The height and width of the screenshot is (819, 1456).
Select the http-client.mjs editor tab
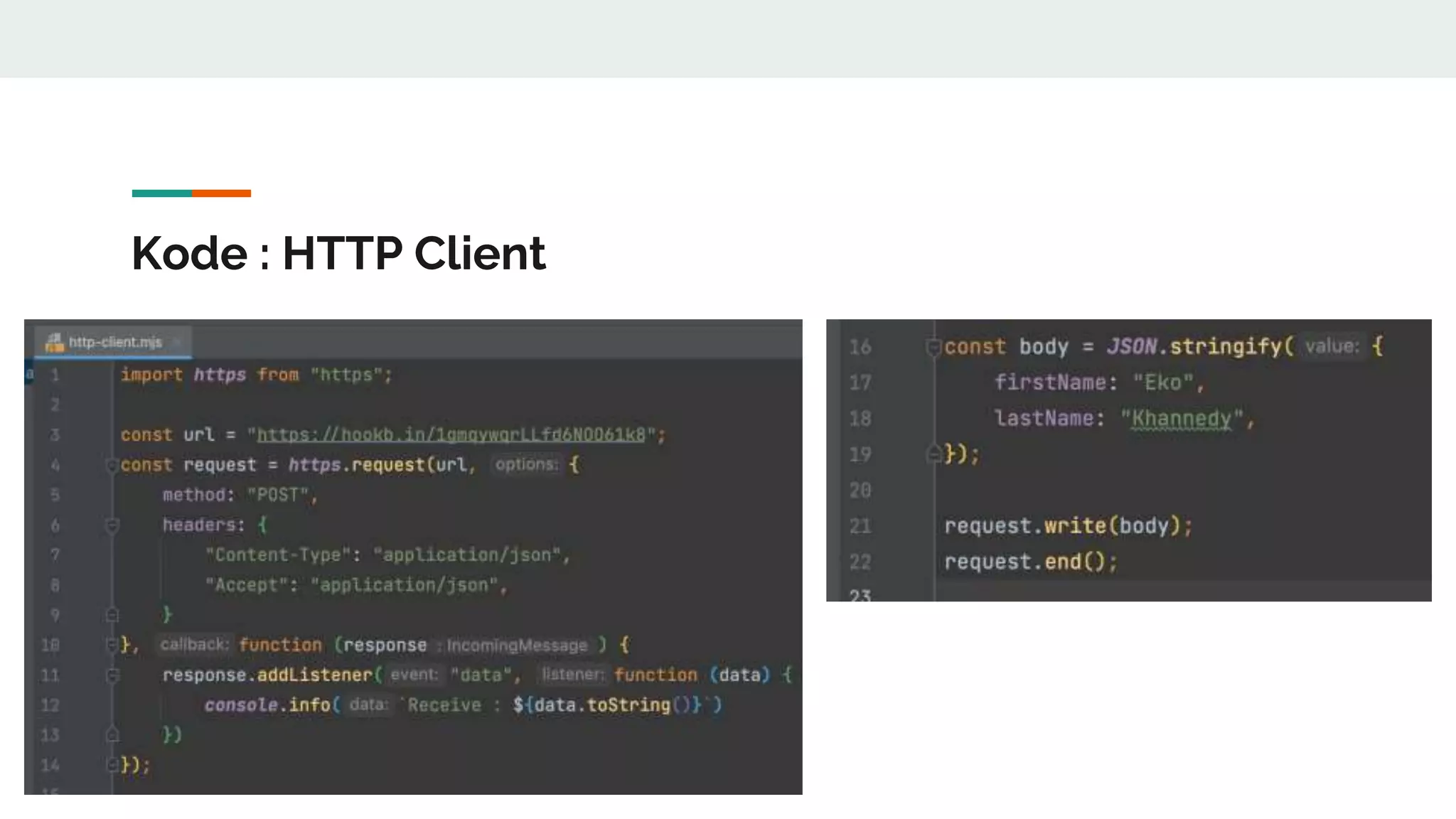[114, 342]
